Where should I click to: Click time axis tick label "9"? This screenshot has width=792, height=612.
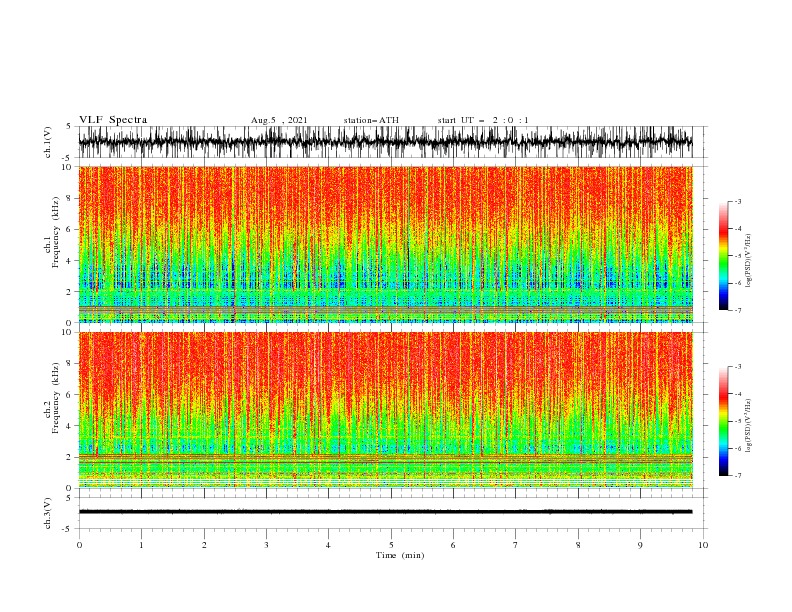[640, 545]
